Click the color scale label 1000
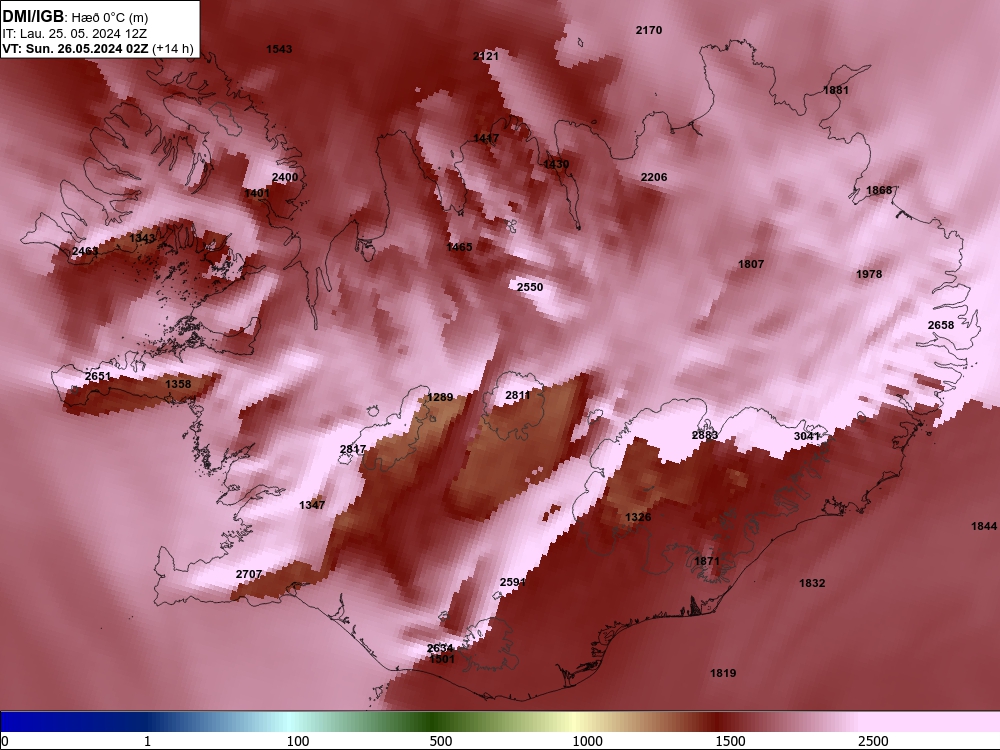This screenshot has height=750, width=1000. tap(587, 741)
